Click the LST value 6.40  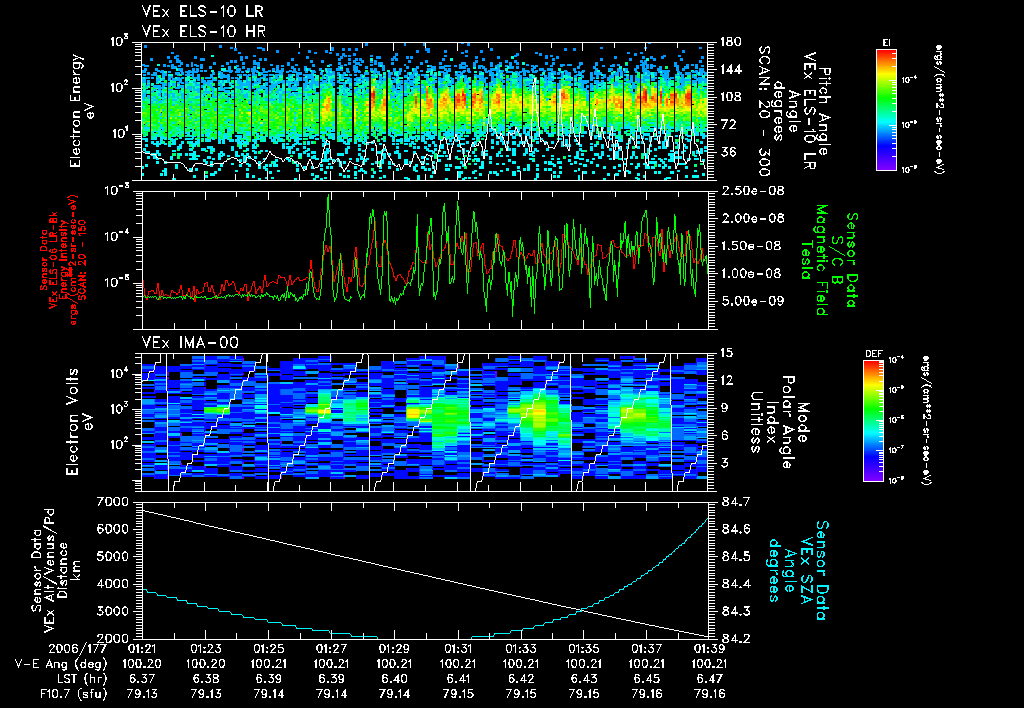[394, 679]
